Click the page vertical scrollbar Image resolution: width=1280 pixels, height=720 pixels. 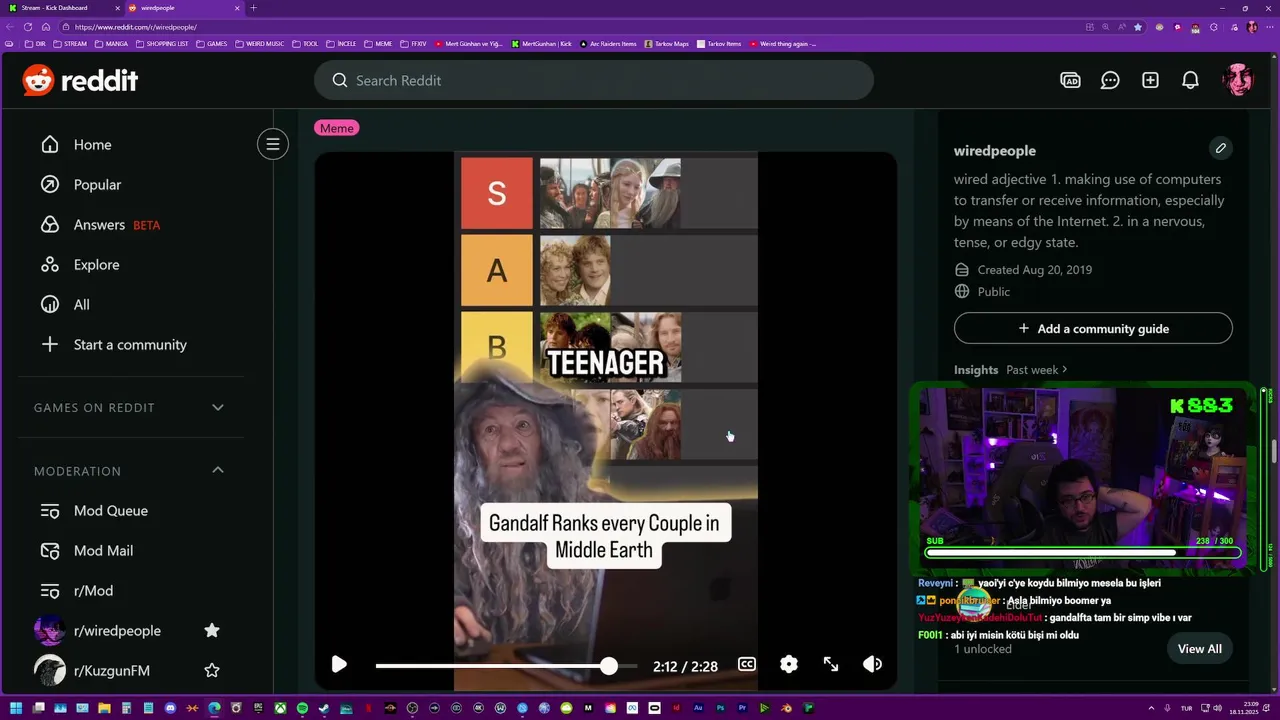(1274, 450)
